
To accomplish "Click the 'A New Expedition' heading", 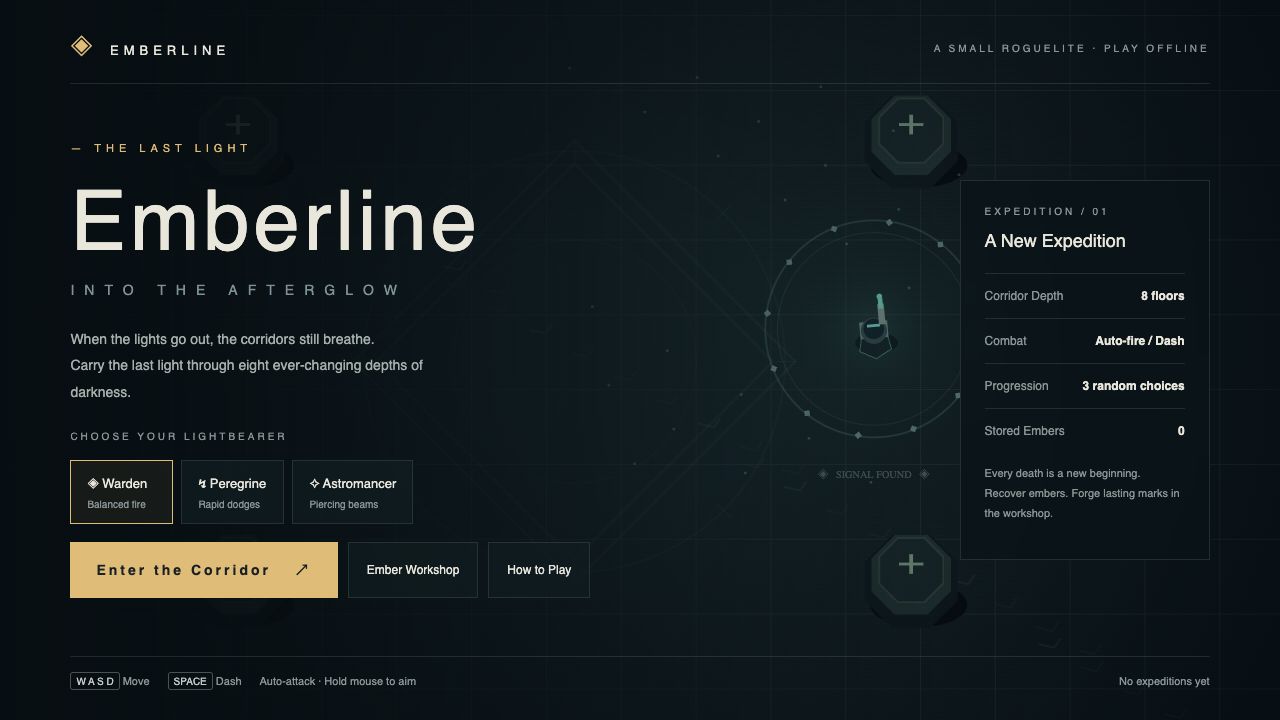I will pyautogui.click(x=1055, y=241).
